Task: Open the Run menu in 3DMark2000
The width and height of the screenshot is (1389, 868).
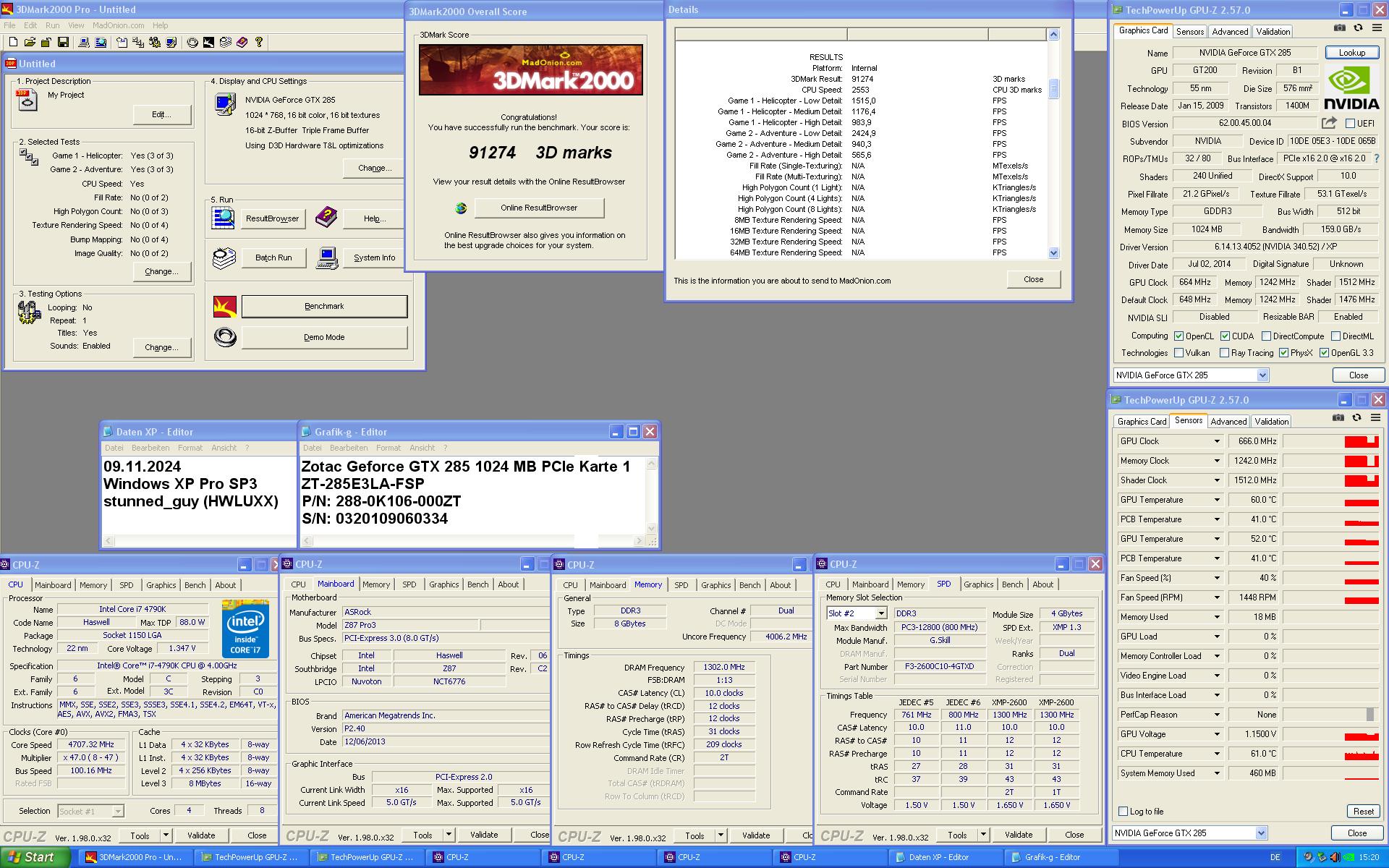Action: [x=52, y=25]
